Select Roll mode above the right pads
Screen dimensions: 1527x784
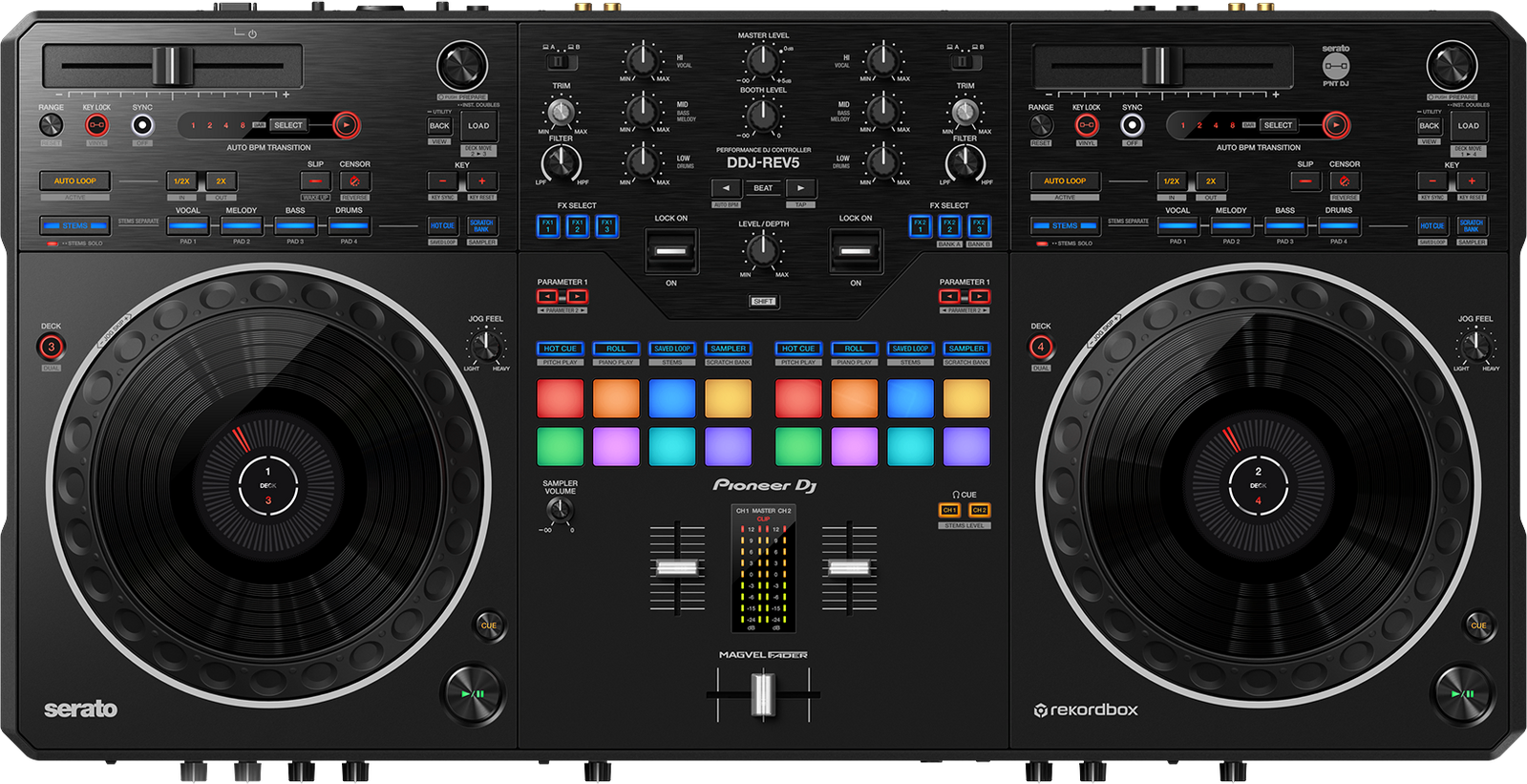[x=854, y=349]
